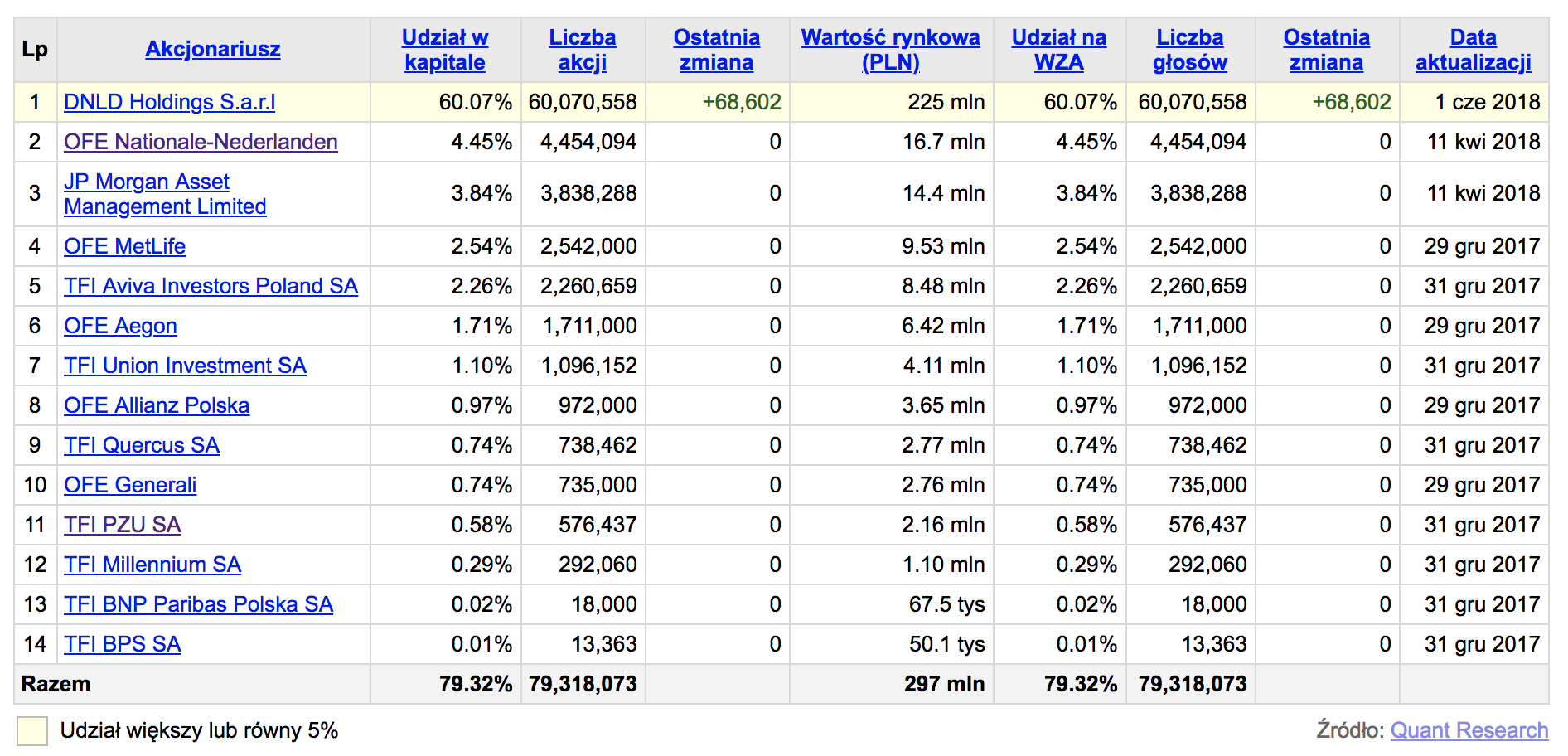The width and height of the screenshot is (1568, 756).
Task: Sort by Liczba głosów header
Action: [1190, 50]
